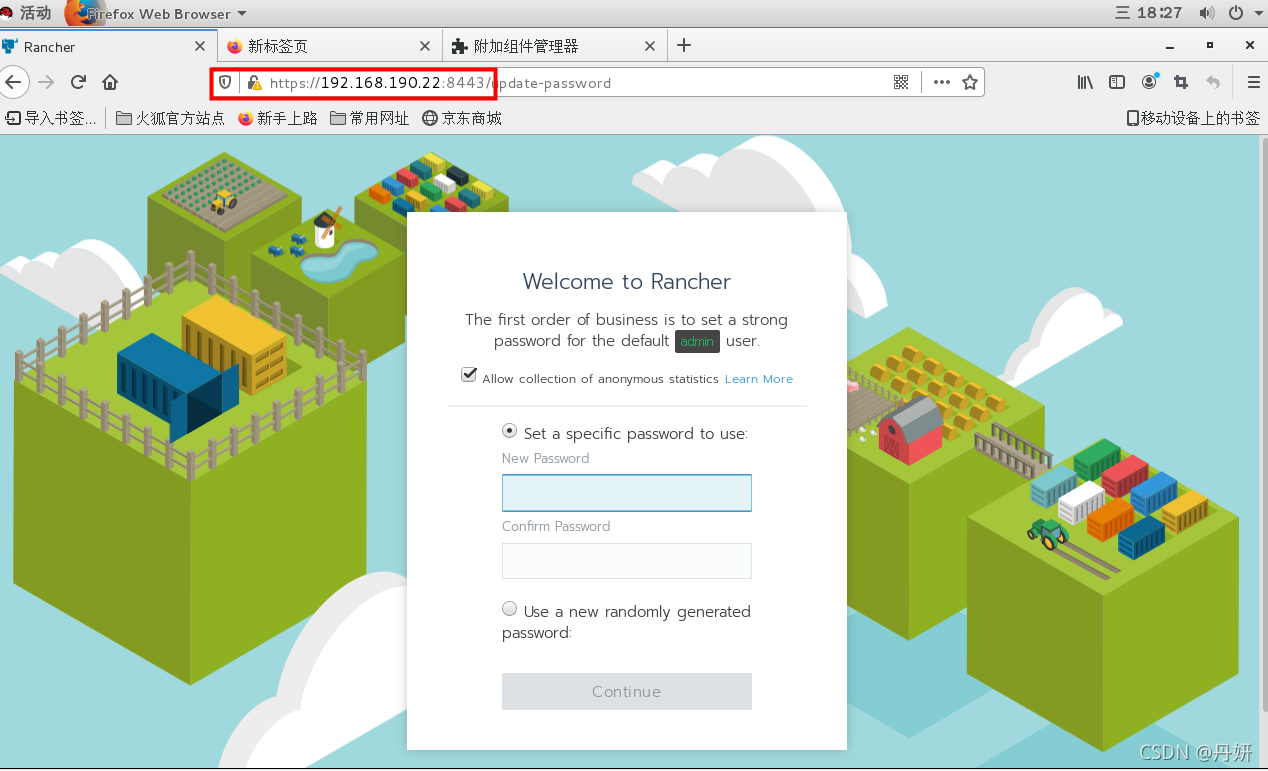
Task: Close the Rancher tab
Action: click(x=200, y=46)
